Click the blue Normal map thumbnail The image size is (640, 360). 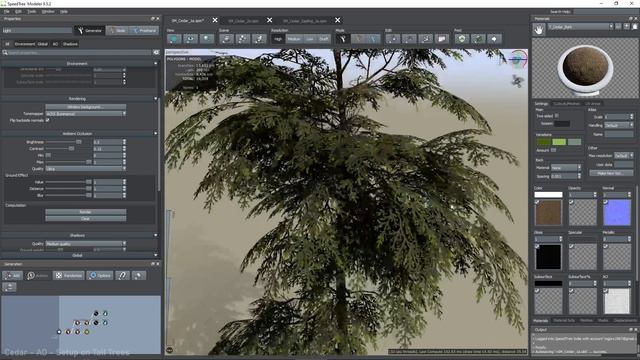coord(617,213)
